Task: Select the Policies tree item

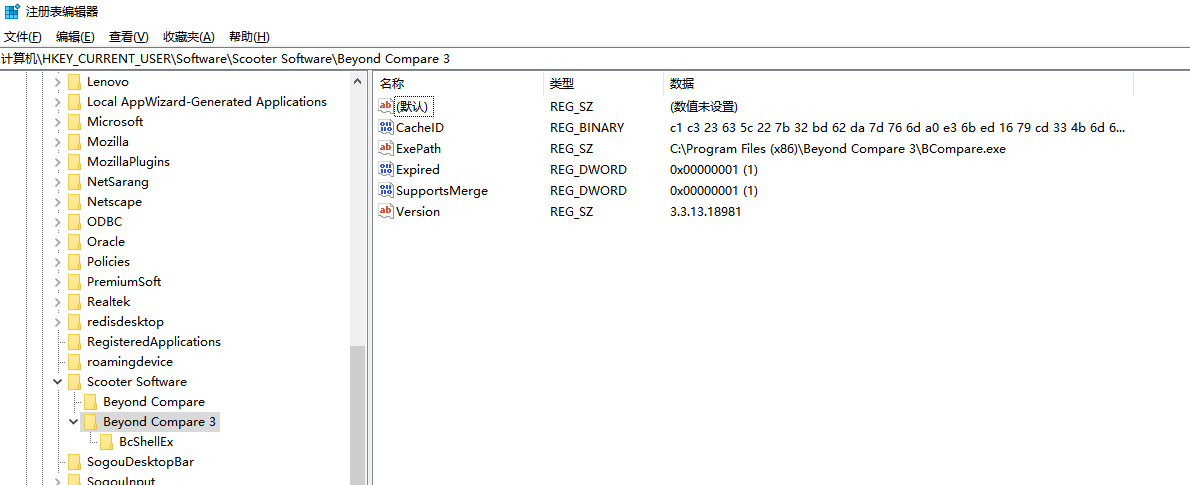Action: pos(109,262)
